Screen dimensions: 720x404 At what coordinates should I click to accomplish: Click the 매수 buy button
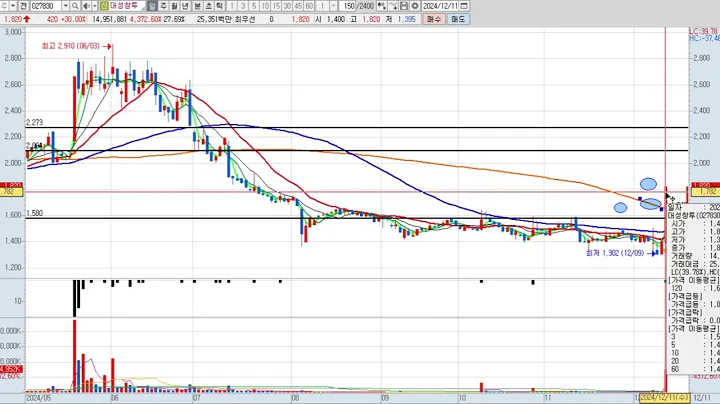coord(433,19)
